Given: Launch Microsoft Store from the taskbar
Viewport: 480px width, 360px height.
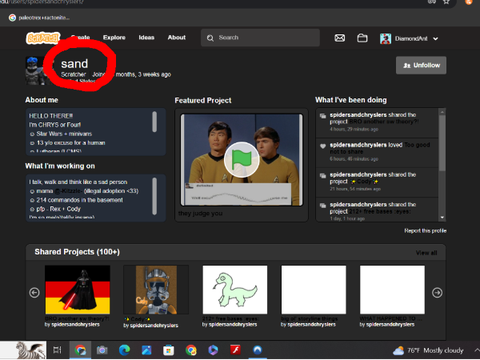Looking at the screenshot, I should (x=169, y=350).
